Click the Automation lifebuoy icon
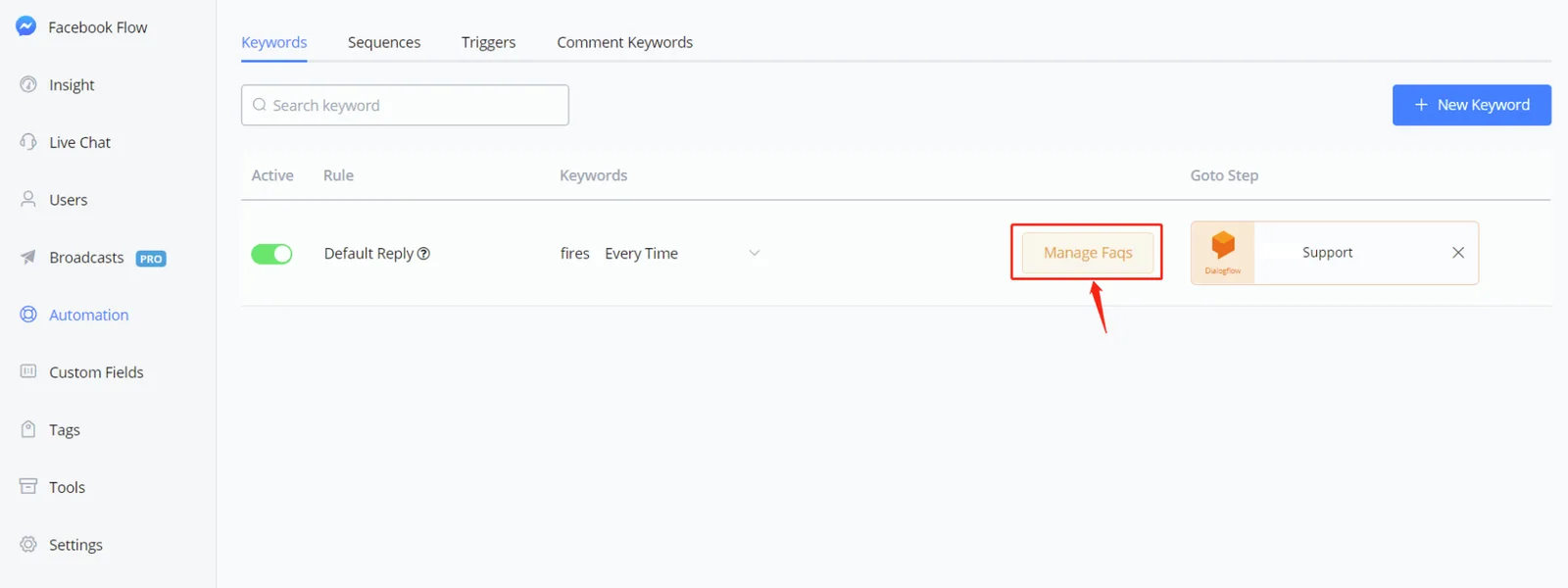Screen dimensions: 1568x588 [28, 315]
